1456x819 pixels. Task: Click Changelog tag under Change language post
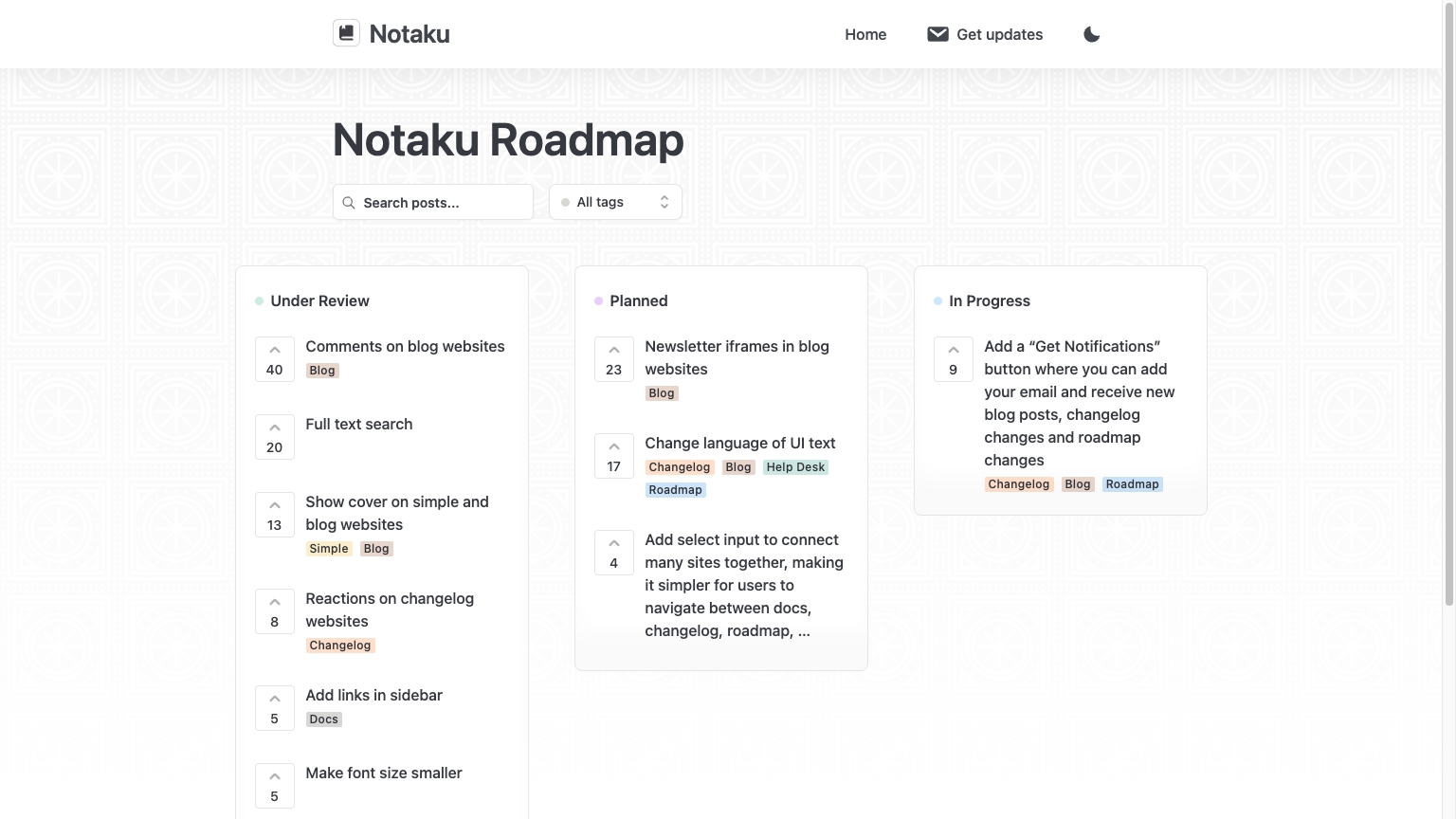coord(680,467)
